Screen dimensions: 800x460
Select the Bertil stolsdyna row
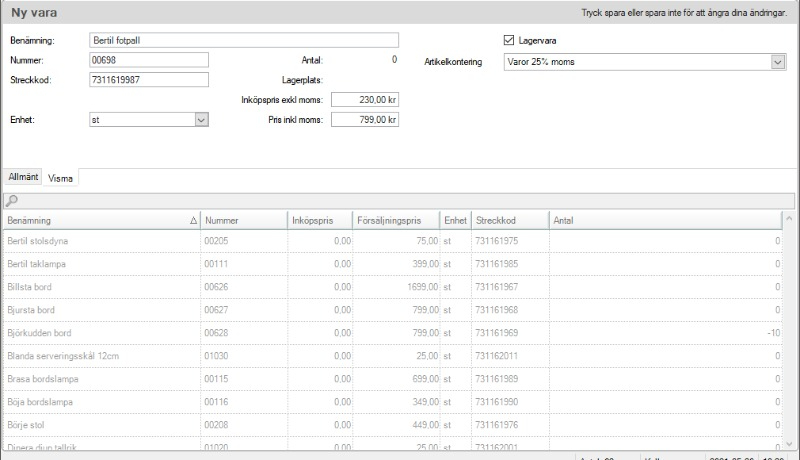pos(392,241)
